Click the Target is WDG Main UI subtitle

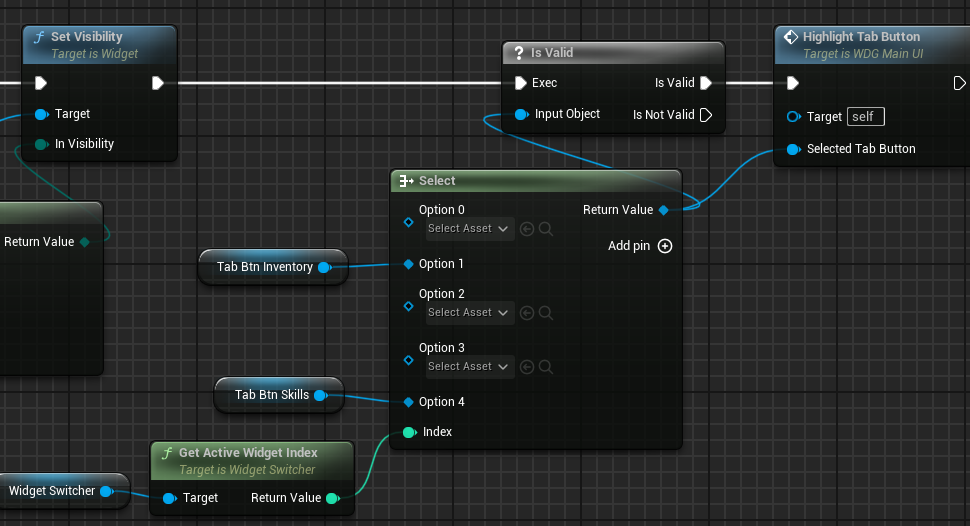(863, 54)
